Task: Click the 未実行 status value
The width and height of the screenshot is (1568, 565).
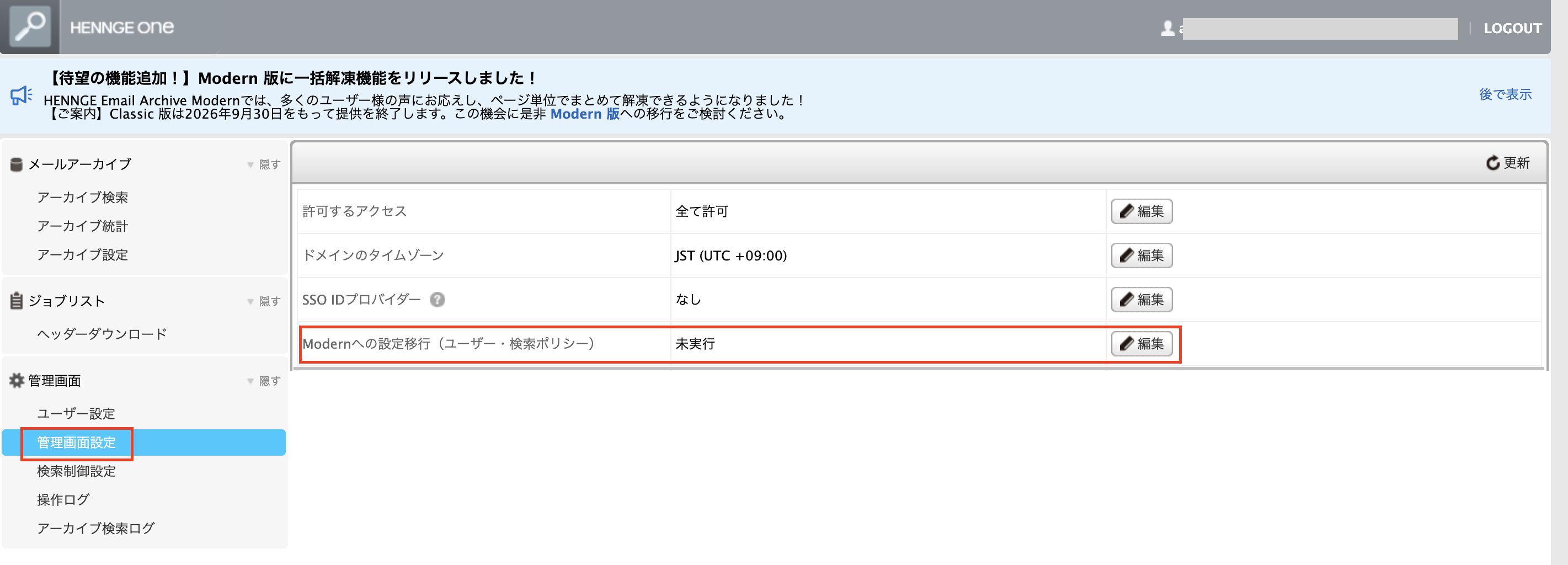Action: click(695, 343)
